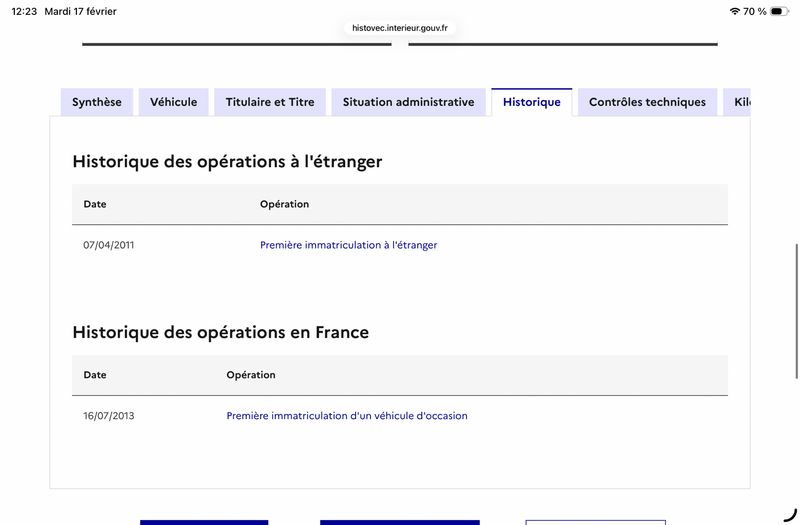Image resolution: width=800 pixels, height=525 pixels.
Task: Click the Première immatriculation à l'étranger link
Action: (x=348, y=245)
